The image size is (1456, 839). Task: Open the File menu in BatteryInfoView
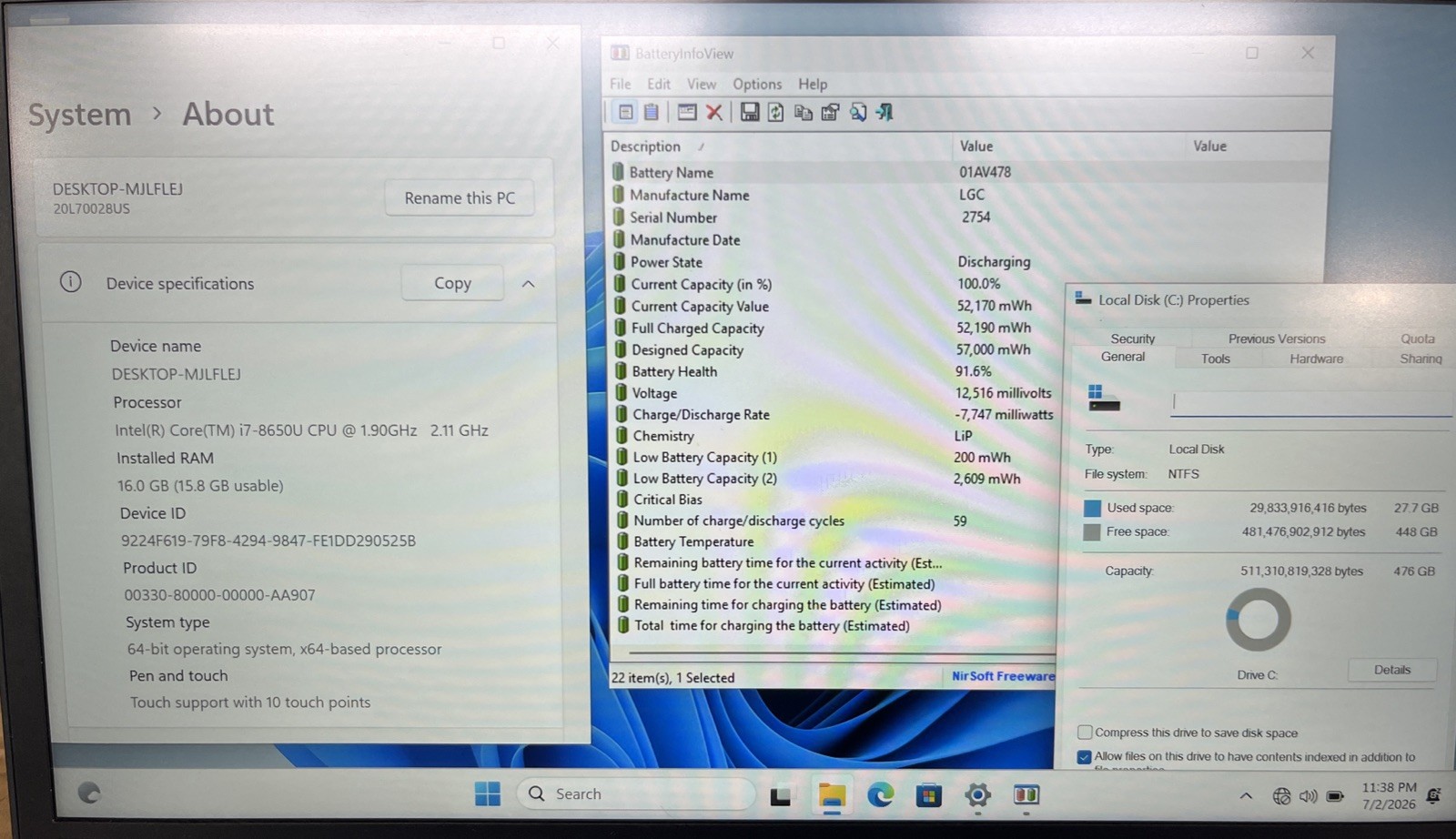pyautogui.click(x=621, y=84)
